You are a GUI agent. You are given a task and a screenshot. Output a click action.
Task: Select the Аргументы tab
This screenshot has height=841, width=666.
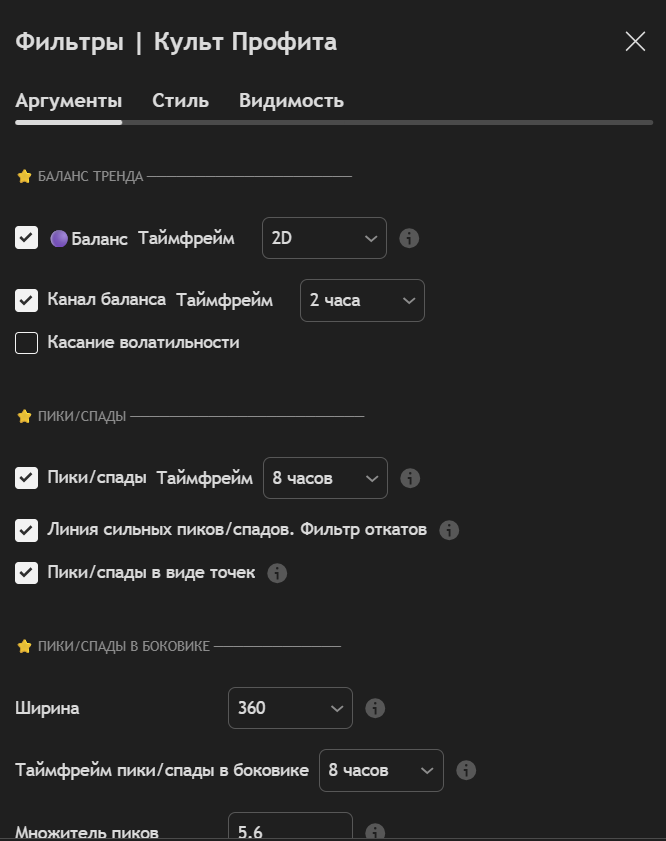(69, 101)
